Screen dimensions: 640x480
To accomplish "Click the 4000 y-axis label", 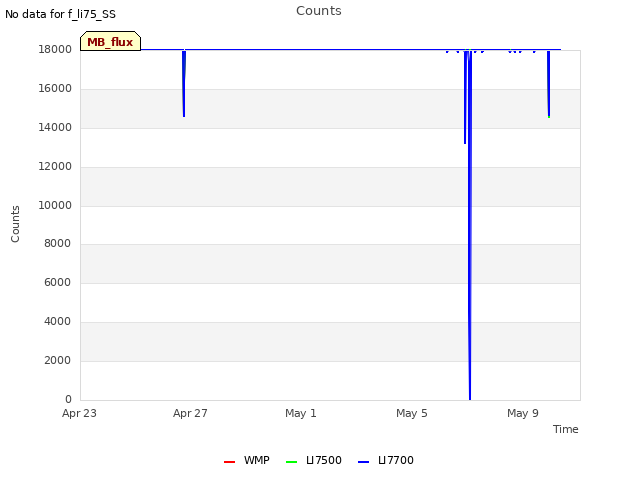I will pyautogui.click(x=57, y=322).
